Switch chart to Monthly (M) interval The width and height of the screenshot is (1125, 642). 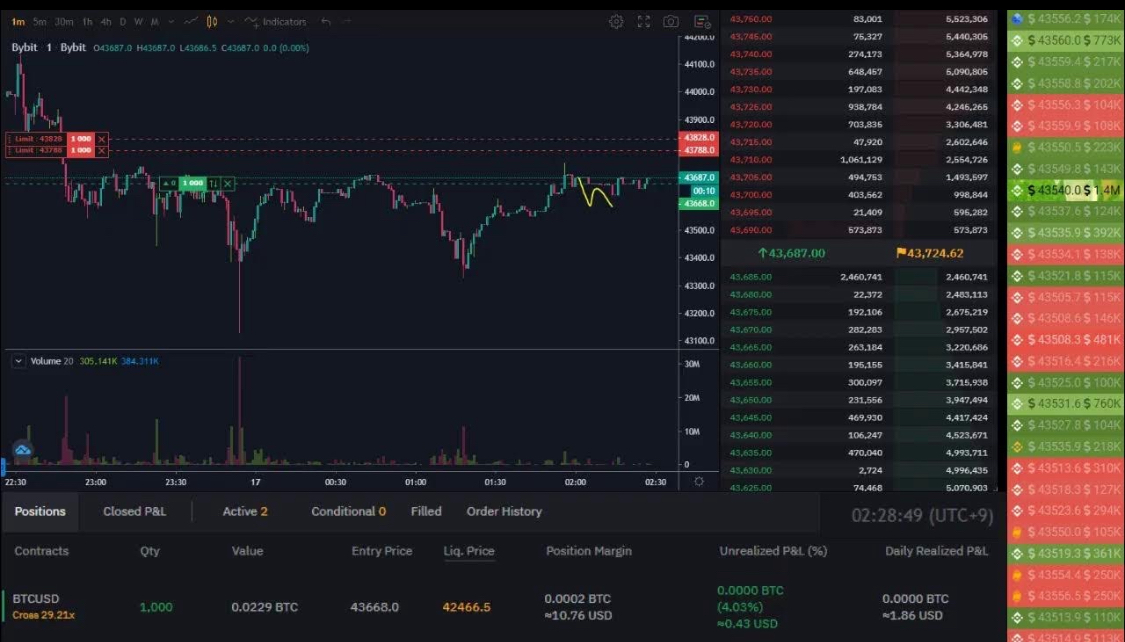(x=155, y=22)
